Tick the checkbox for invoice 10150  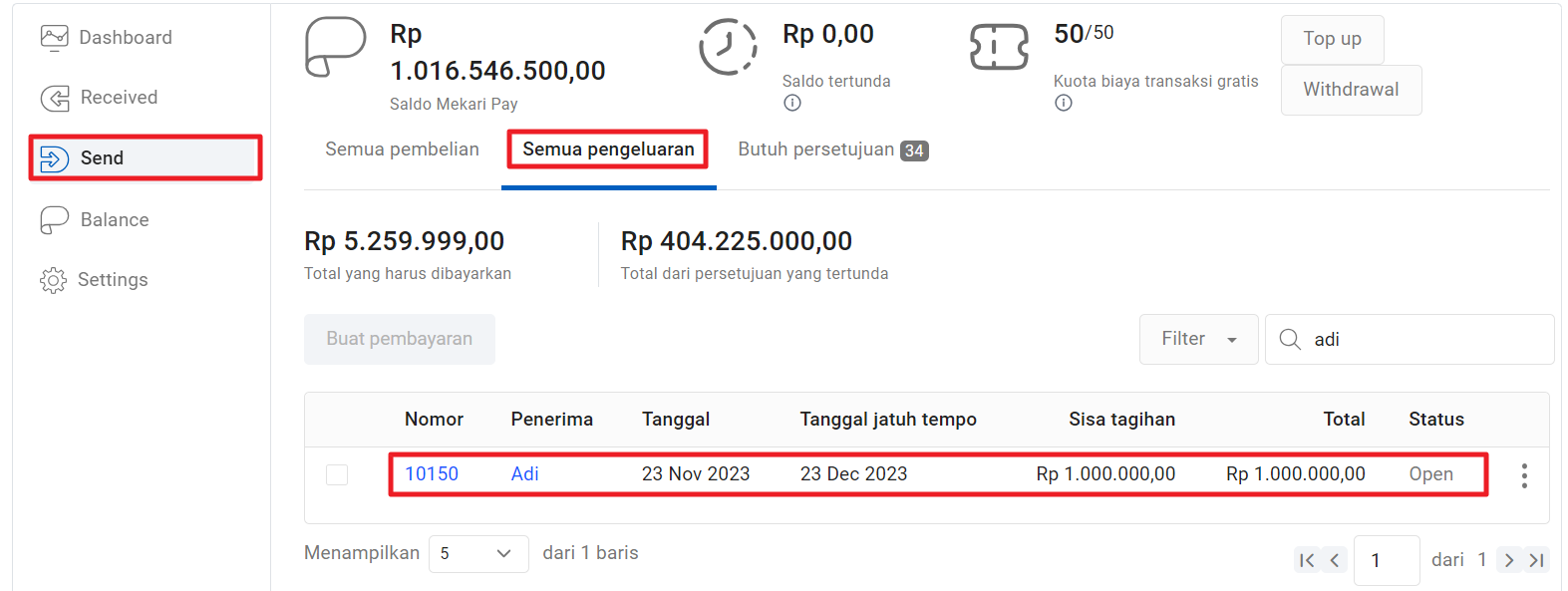tap(337, 474)
